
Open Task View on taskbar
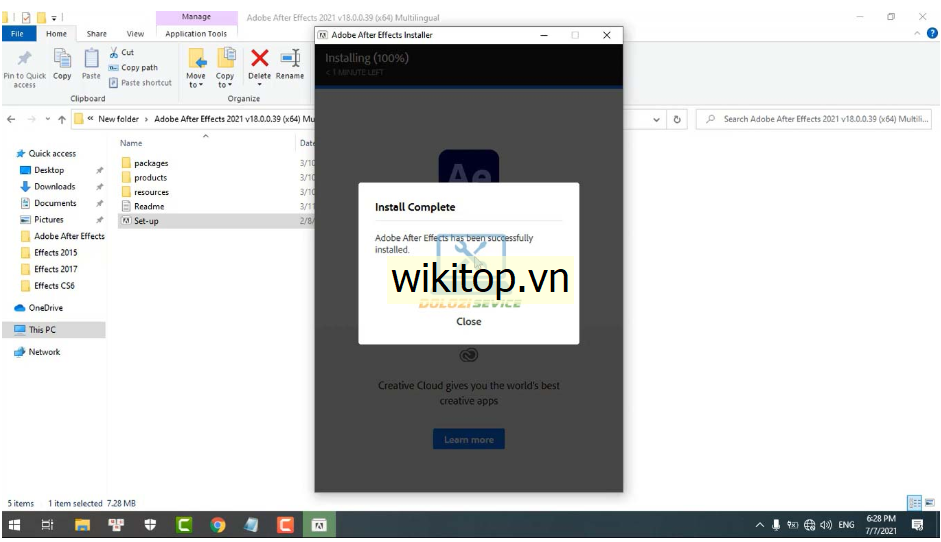click(47, 525)
